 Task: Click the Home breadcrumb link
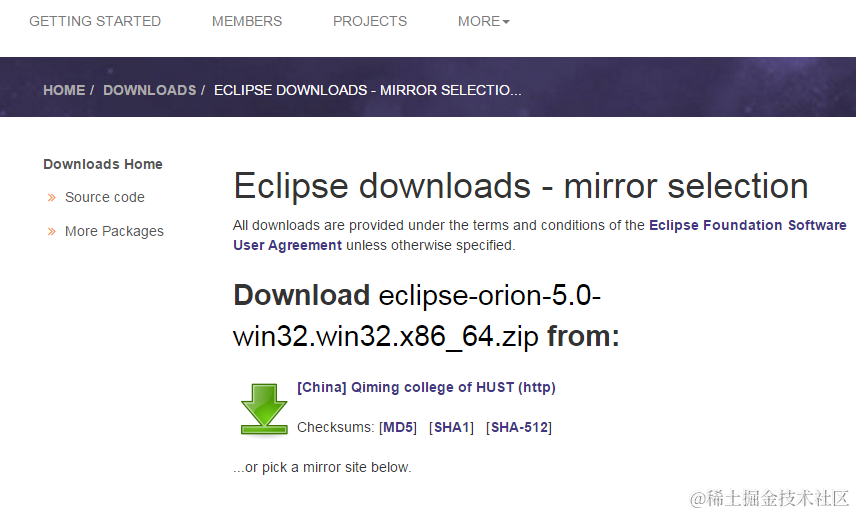pos(64,90)
